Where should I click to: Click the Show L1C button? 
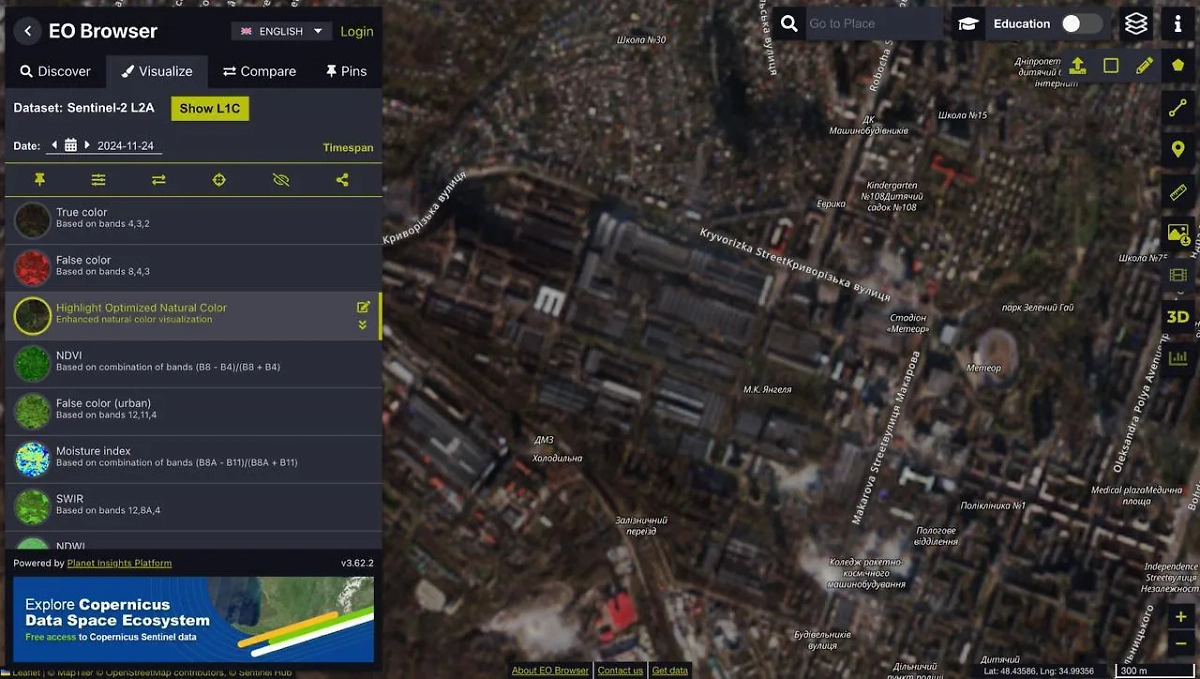209,108
